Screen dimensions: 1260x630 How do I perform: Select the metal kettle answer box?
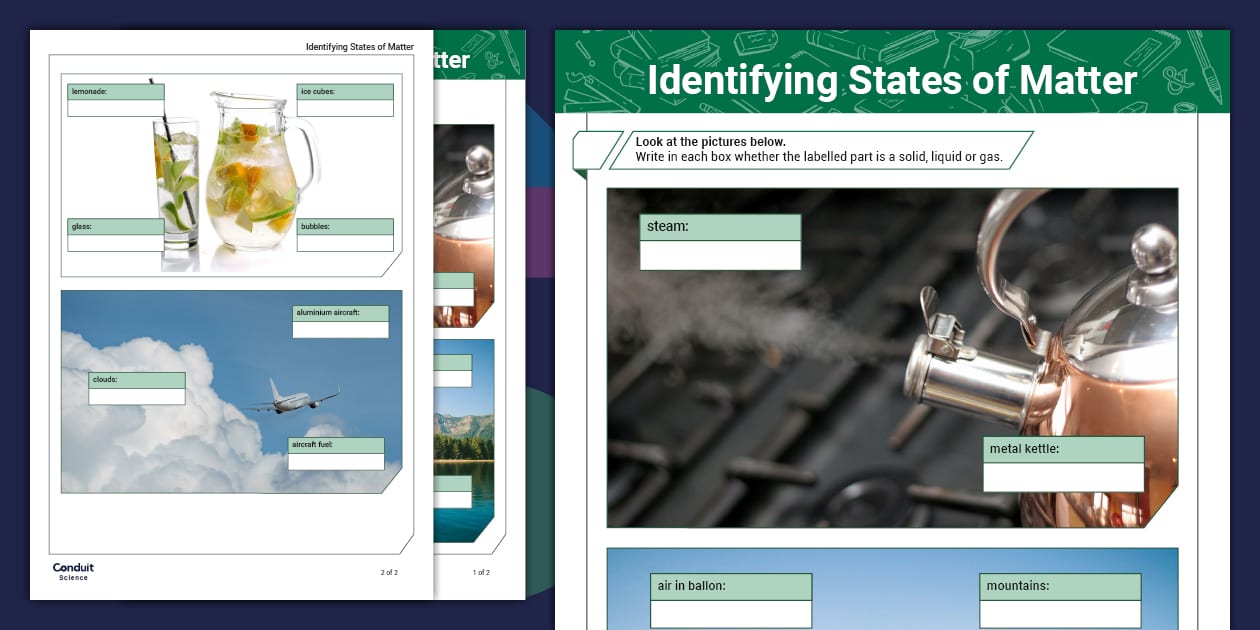(x=1063, y=477)
